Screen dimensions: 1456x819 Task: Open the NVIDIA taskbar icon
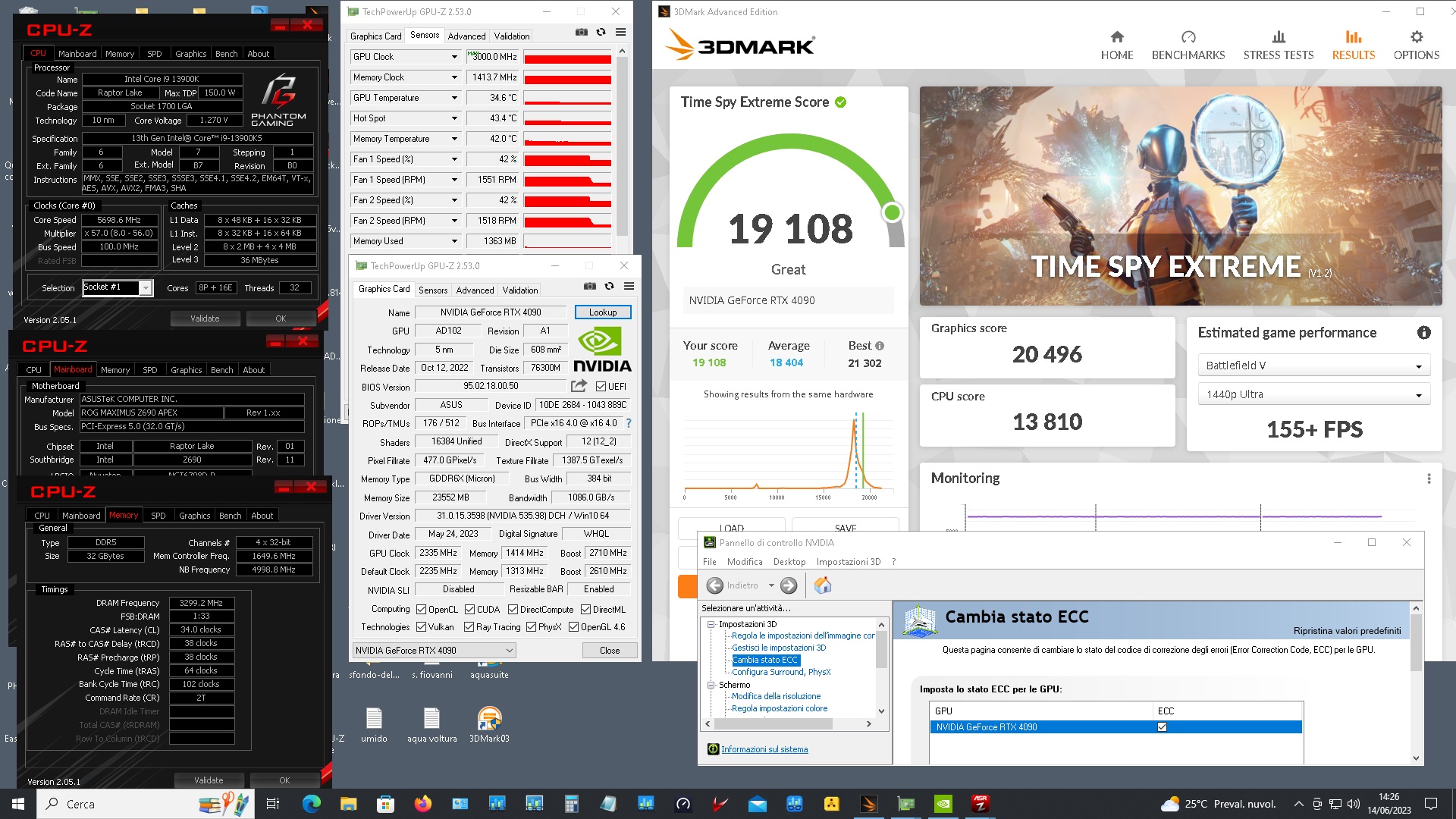pos(943,804)
